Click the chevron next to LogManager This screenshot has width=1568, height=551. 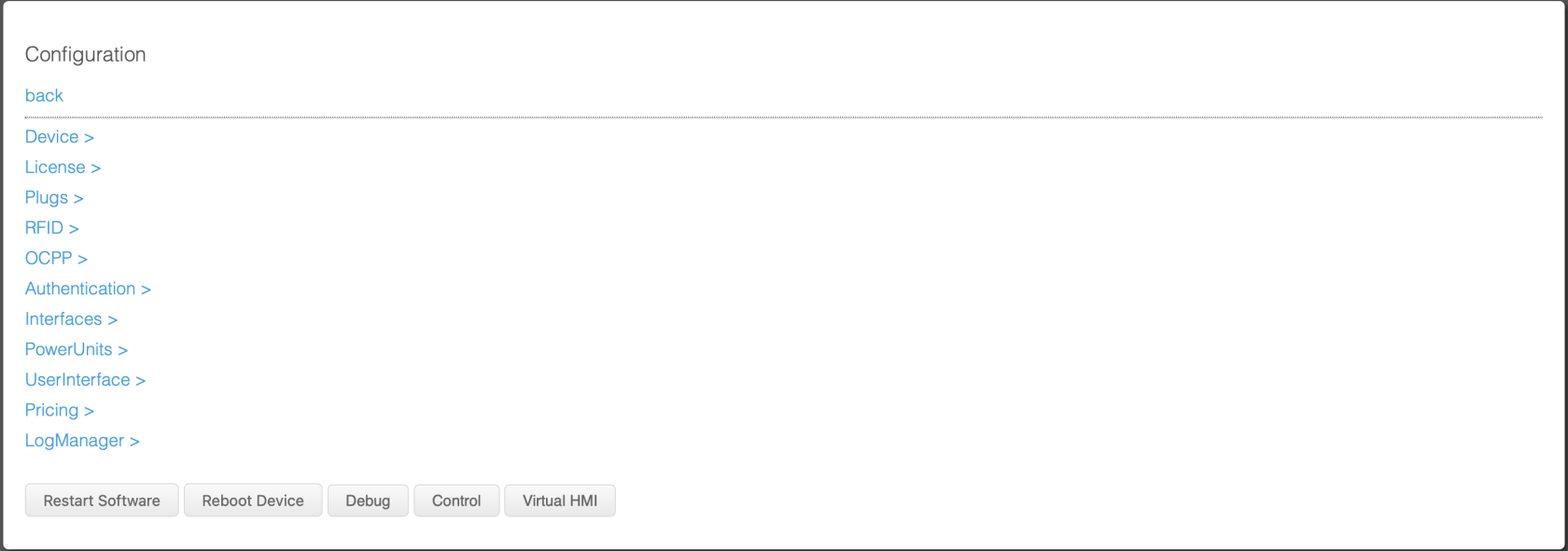134,442
